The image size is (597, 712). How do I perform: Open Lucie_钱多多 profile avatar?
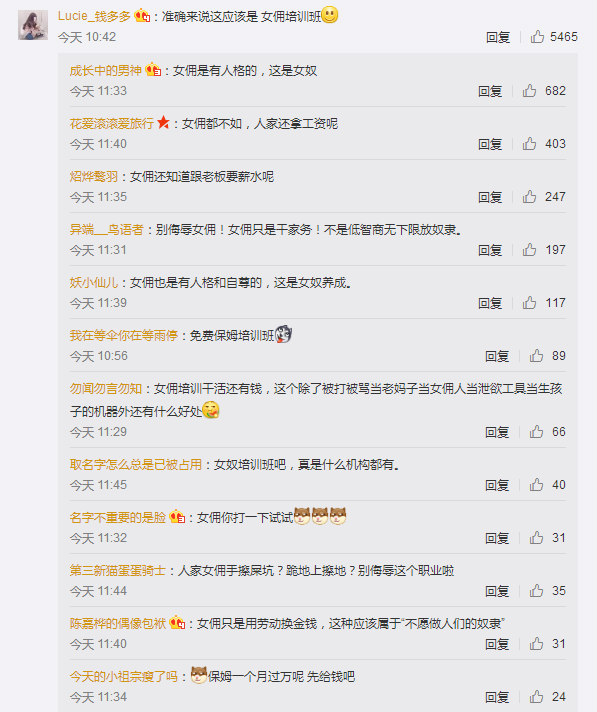pos(33,25)
